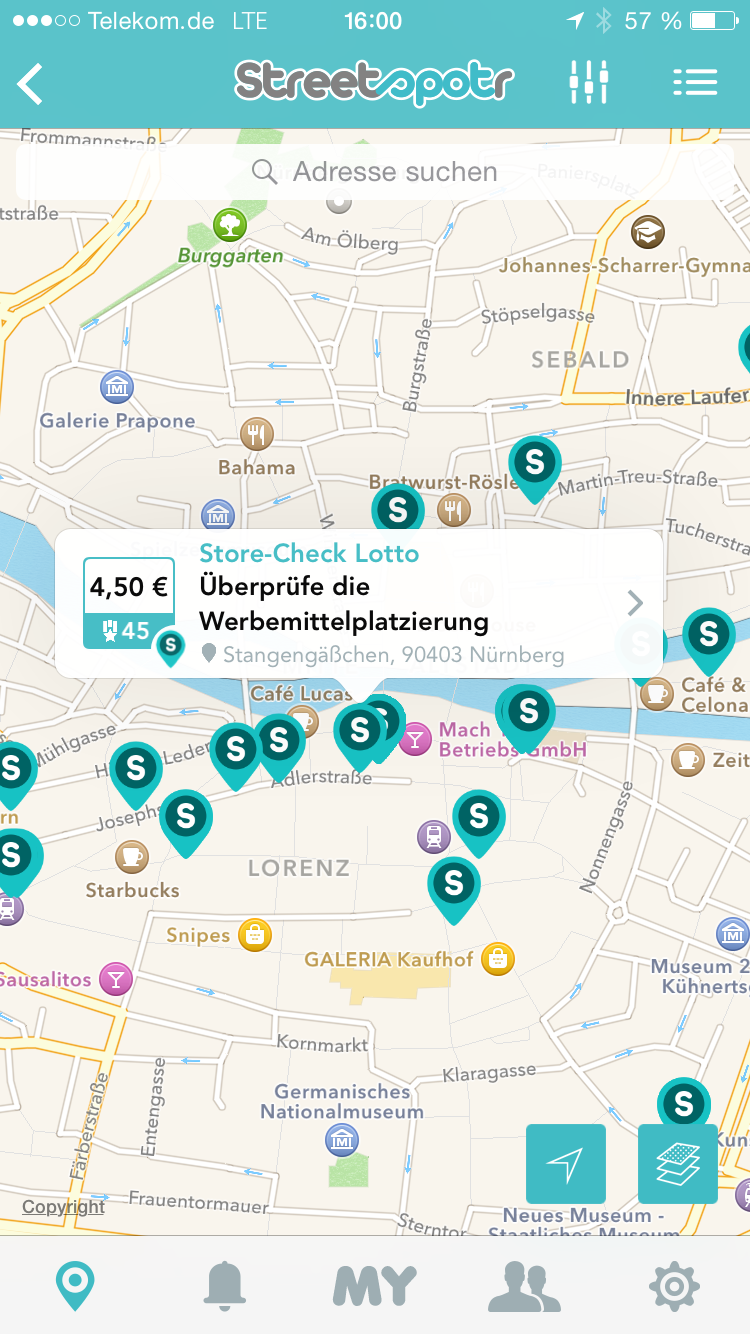Open the notifications bell tab
This screenshot has height=1334, width=750.
pos(225,1286)
